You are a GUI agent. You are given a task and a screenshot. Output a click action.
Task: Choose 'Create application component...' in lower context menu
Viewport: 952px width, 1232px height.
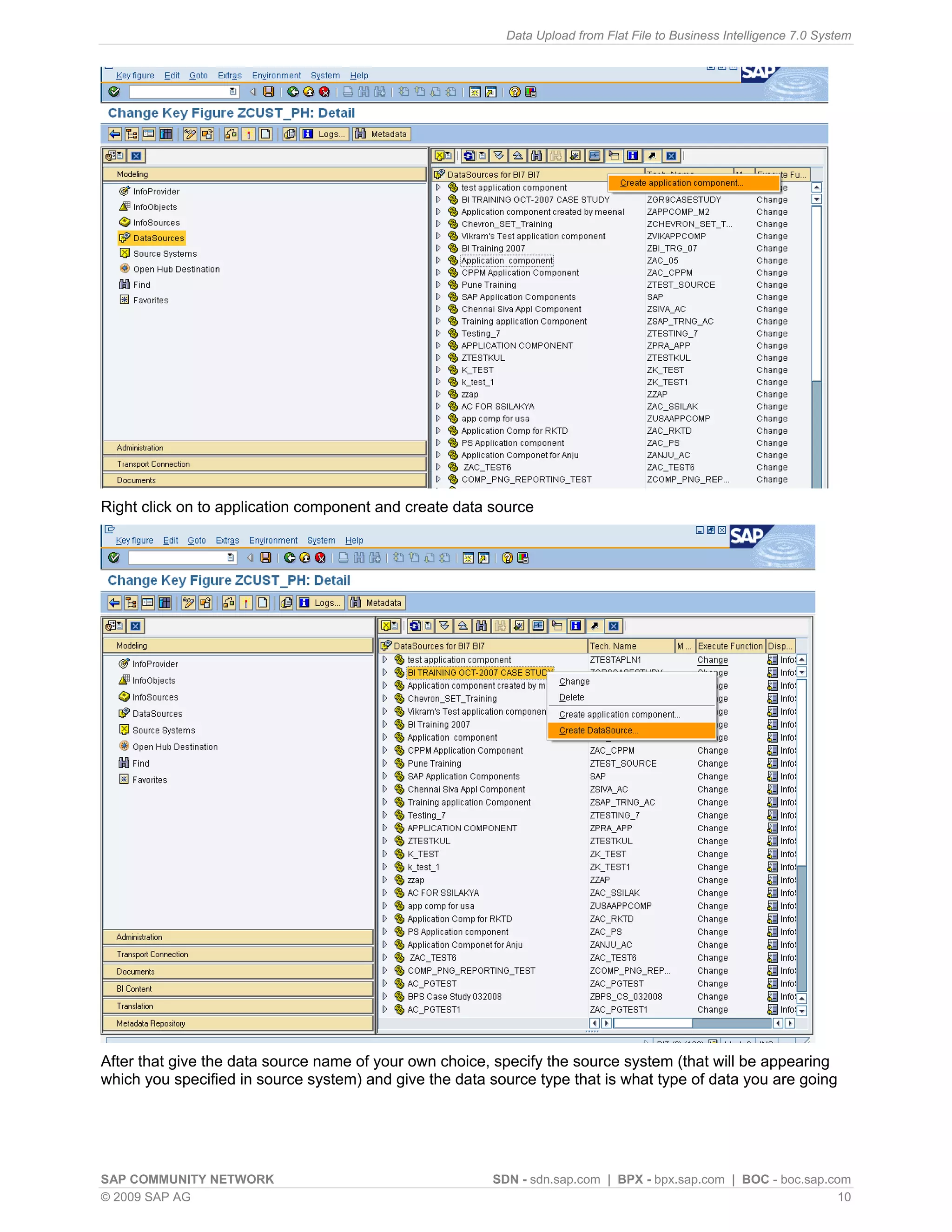pyautogui.click(x=620, y=715)
